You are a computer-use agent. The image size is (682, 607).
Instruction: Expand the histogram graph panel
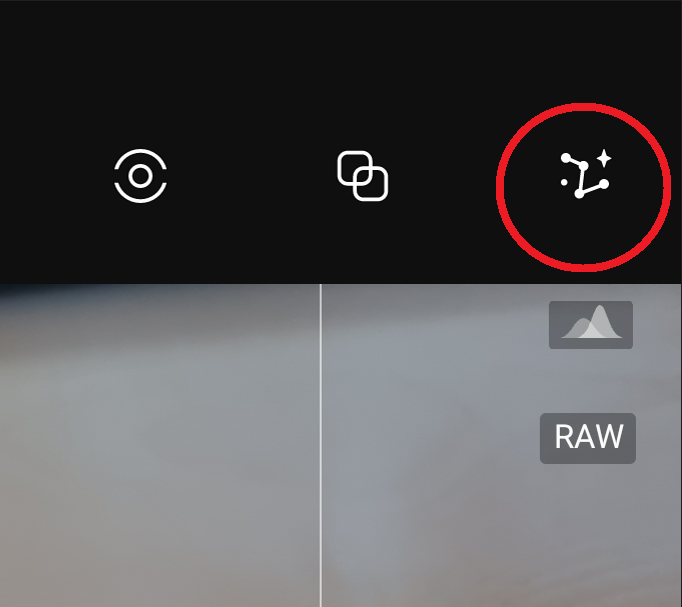point(591,324)
